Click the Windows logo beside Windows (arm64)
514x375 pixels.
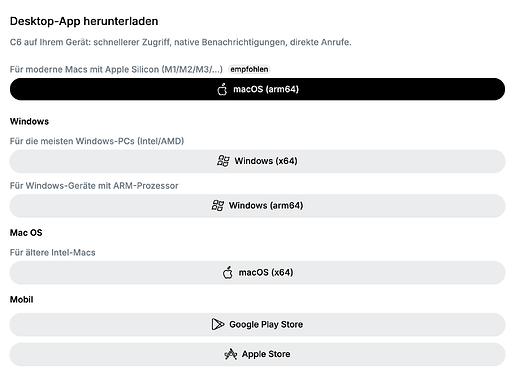pyautogui.click(x=218, y=205)
